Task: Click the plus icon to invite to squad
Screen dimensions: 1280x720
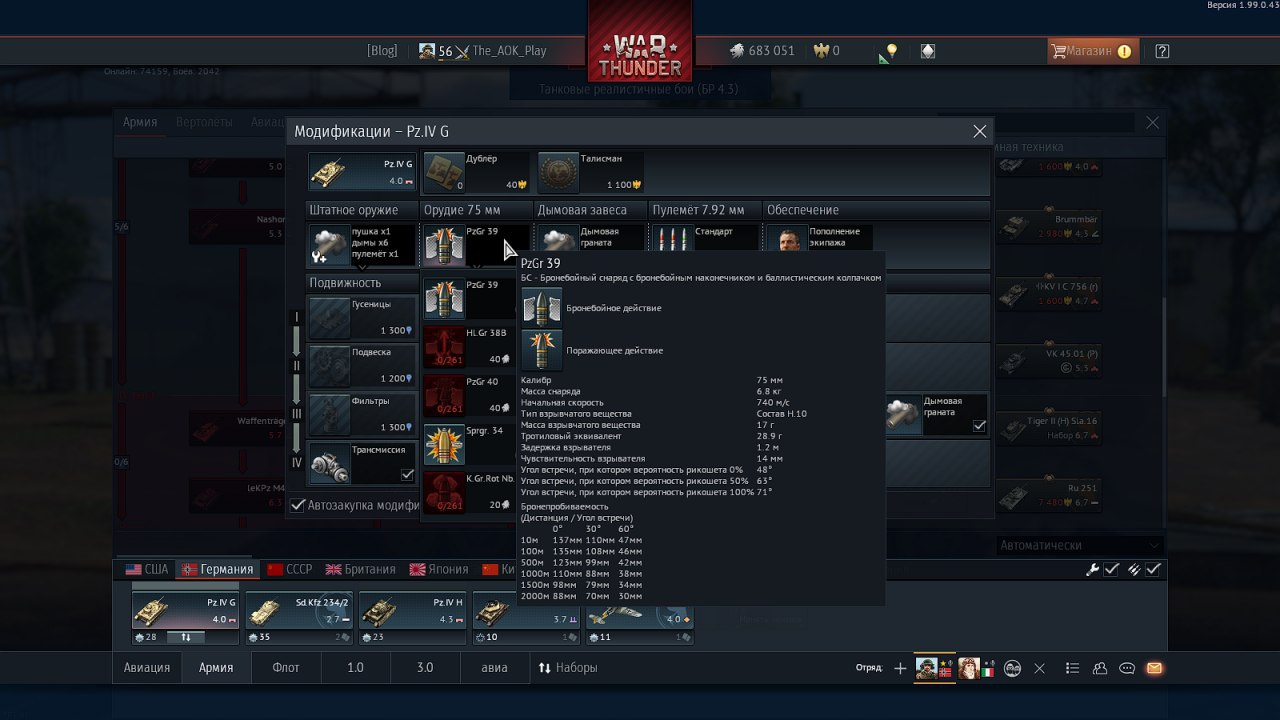Action: point(900,668)
